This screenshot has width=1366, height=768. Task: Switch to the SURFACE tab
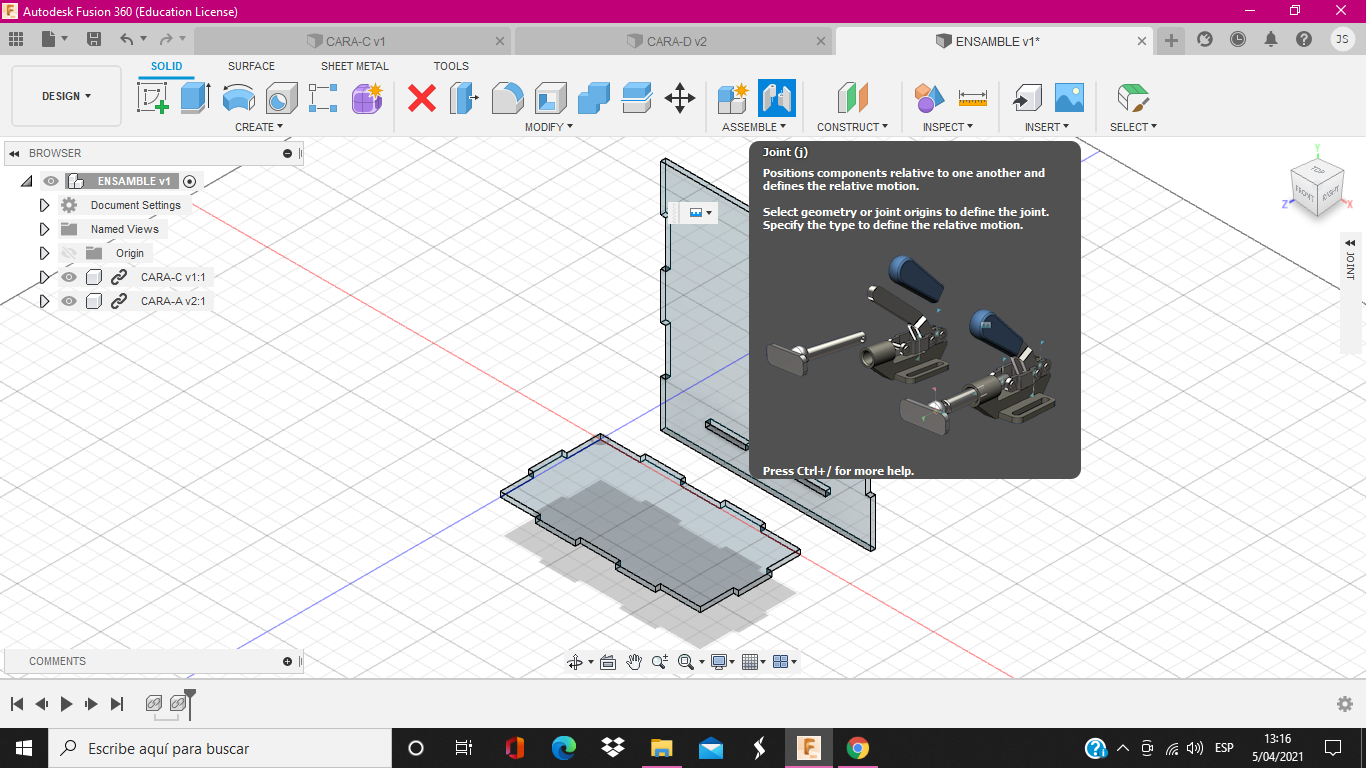pos(251,66)
